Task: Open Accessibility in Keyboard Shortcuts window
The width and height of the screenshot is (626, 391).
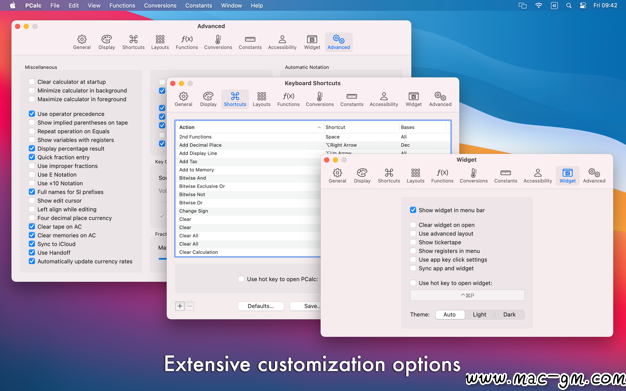Action: (384, 99)
